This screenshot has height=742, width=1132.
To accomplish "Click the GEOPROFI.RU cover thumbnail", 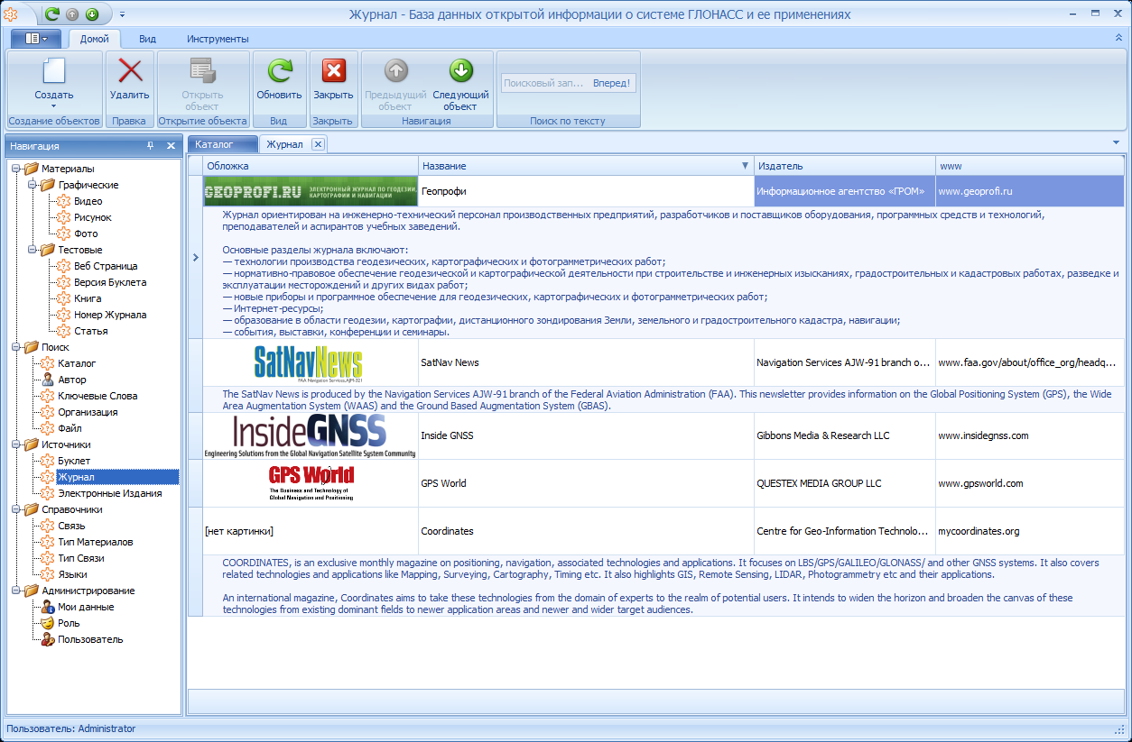I will click(x=310, y=191).
